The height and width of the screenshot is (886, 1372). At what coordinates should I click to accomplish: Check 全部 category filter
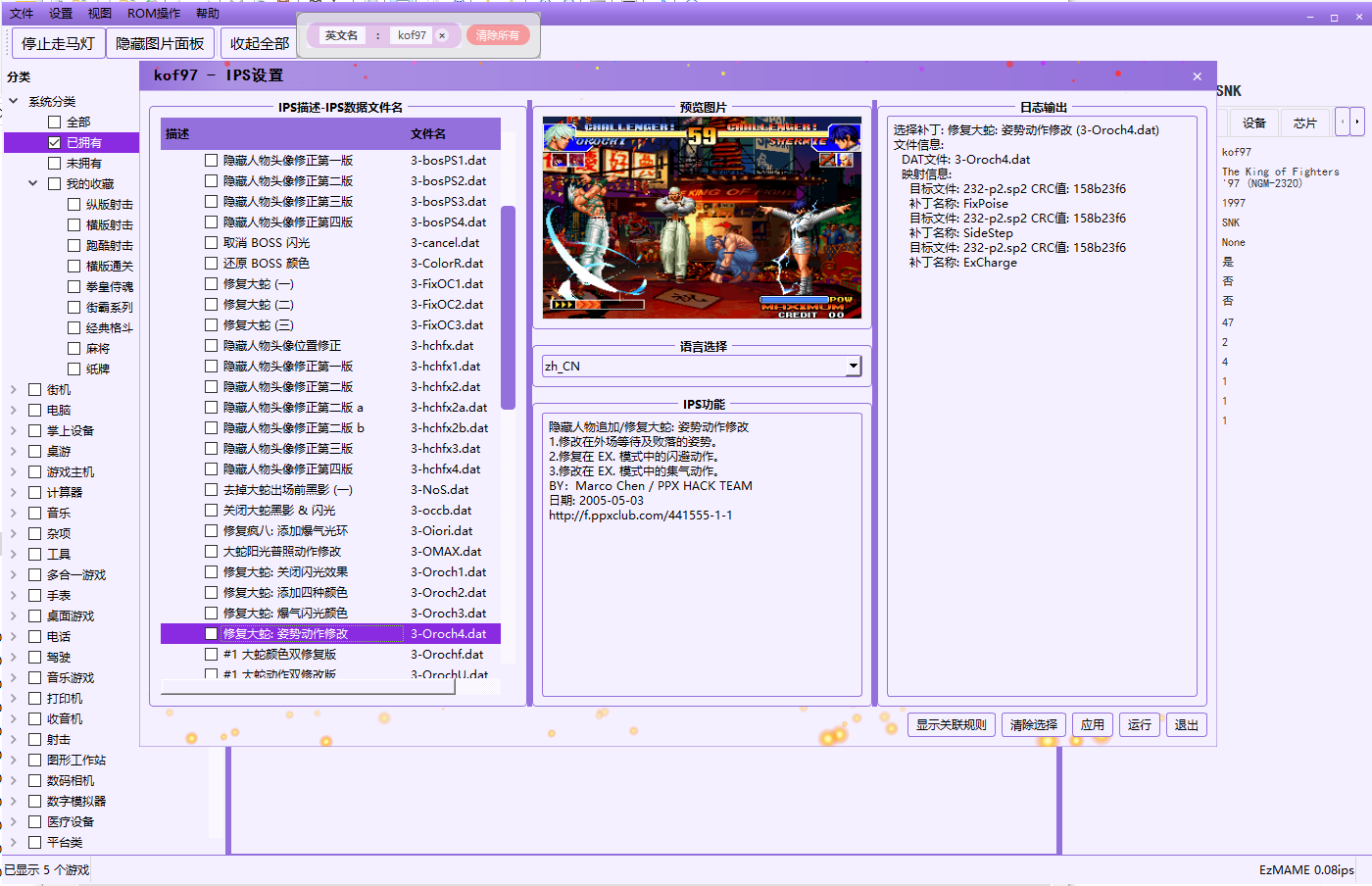pyautogui.click(x=55, y=122)
